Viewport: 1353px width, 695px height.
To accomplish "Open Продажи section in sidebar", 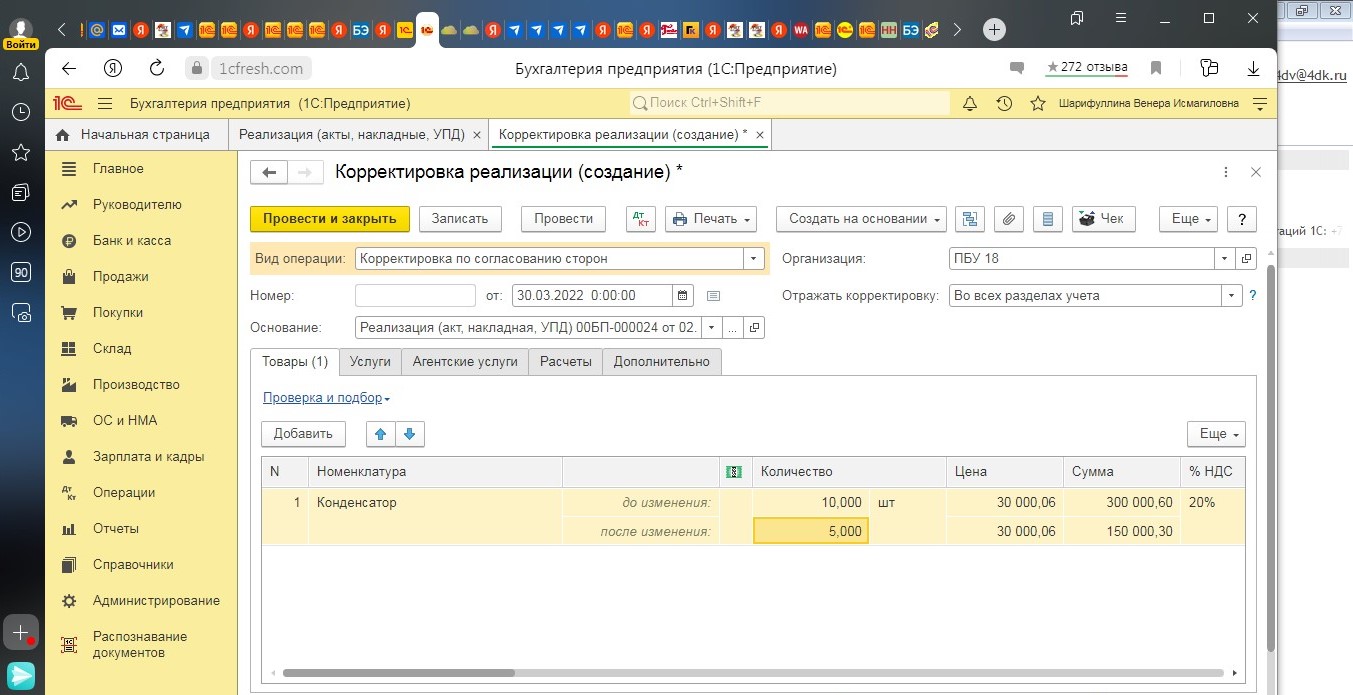I will click(x=120, y=277).
